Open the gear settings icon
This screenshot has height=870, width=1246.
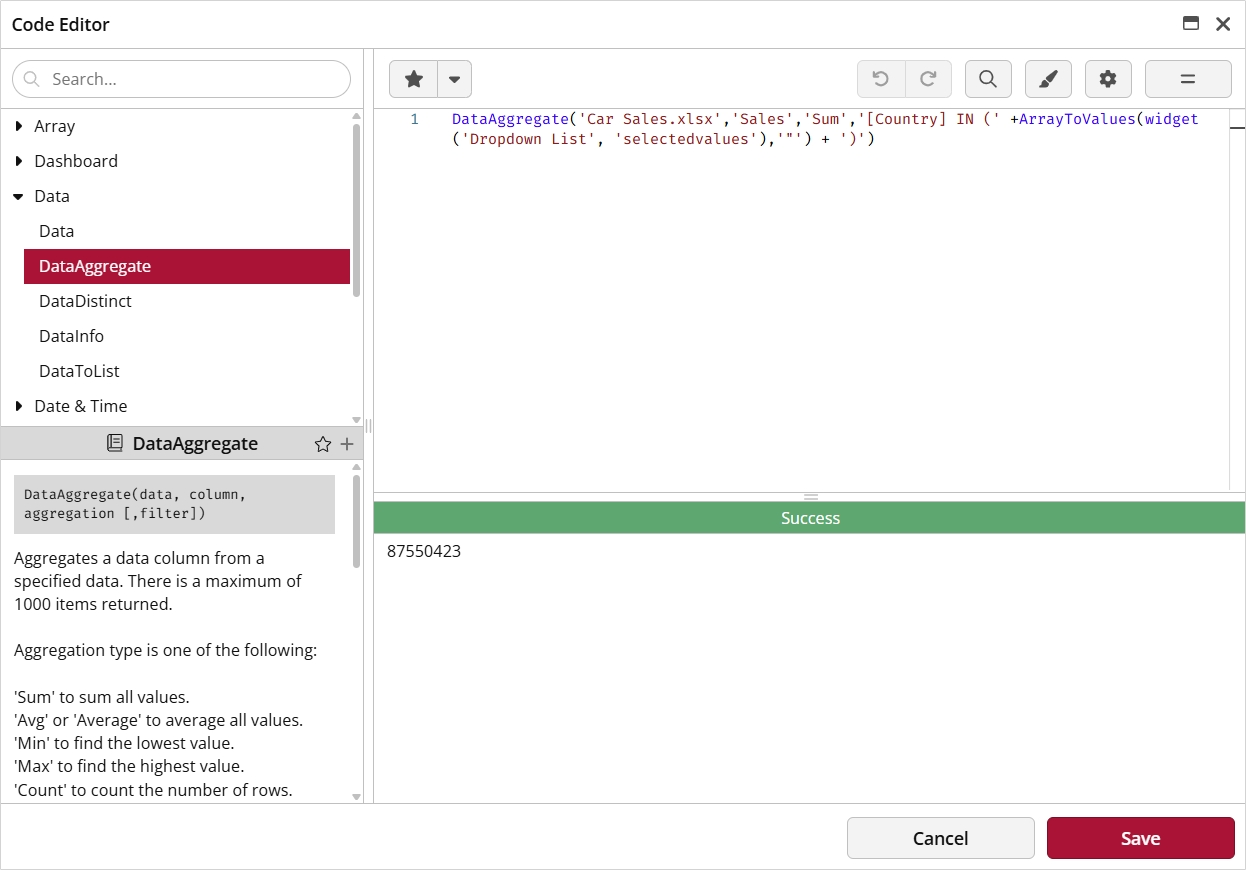1108,79
